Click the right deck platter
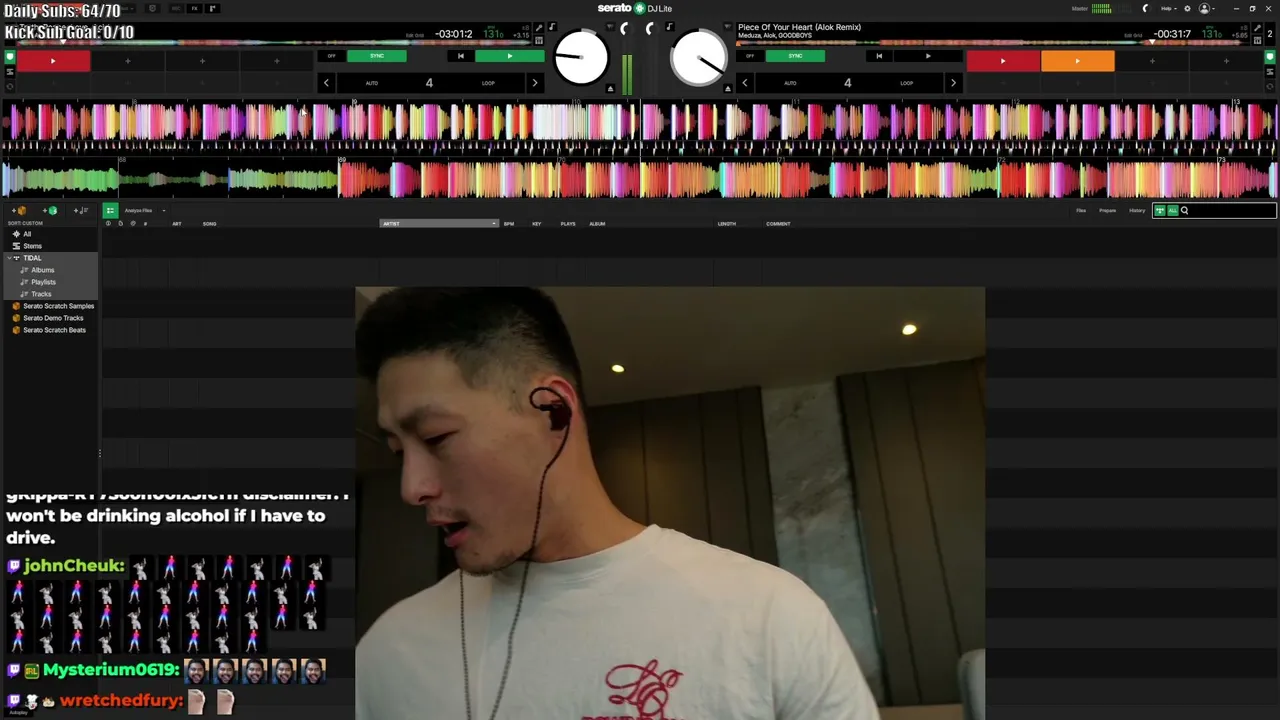 coord(699,57)
